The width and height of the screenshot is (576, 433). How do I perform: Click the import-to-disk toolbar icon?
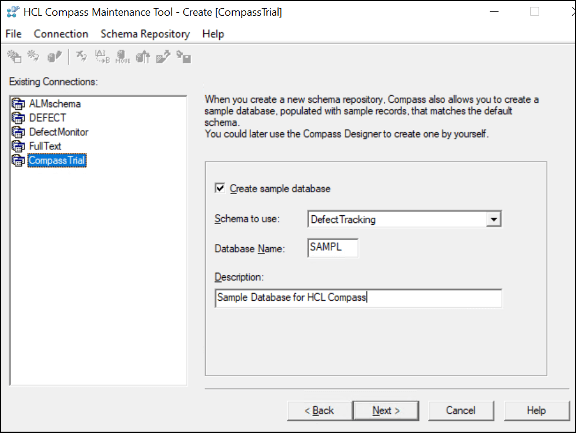tap(183, 57)
